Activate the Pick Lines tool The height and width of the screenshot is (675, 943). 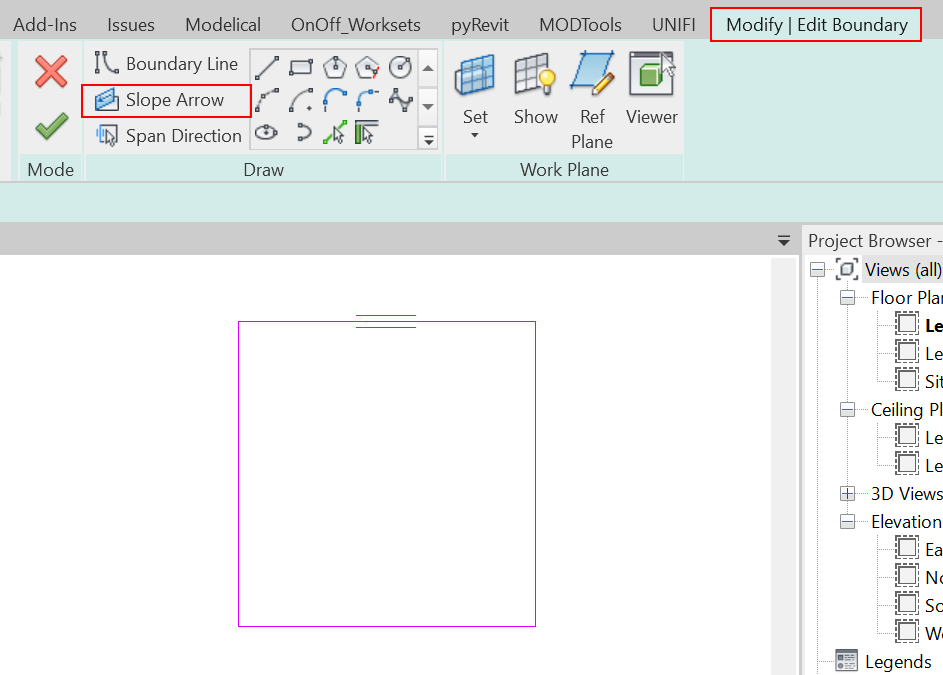[x=334, y=133]
